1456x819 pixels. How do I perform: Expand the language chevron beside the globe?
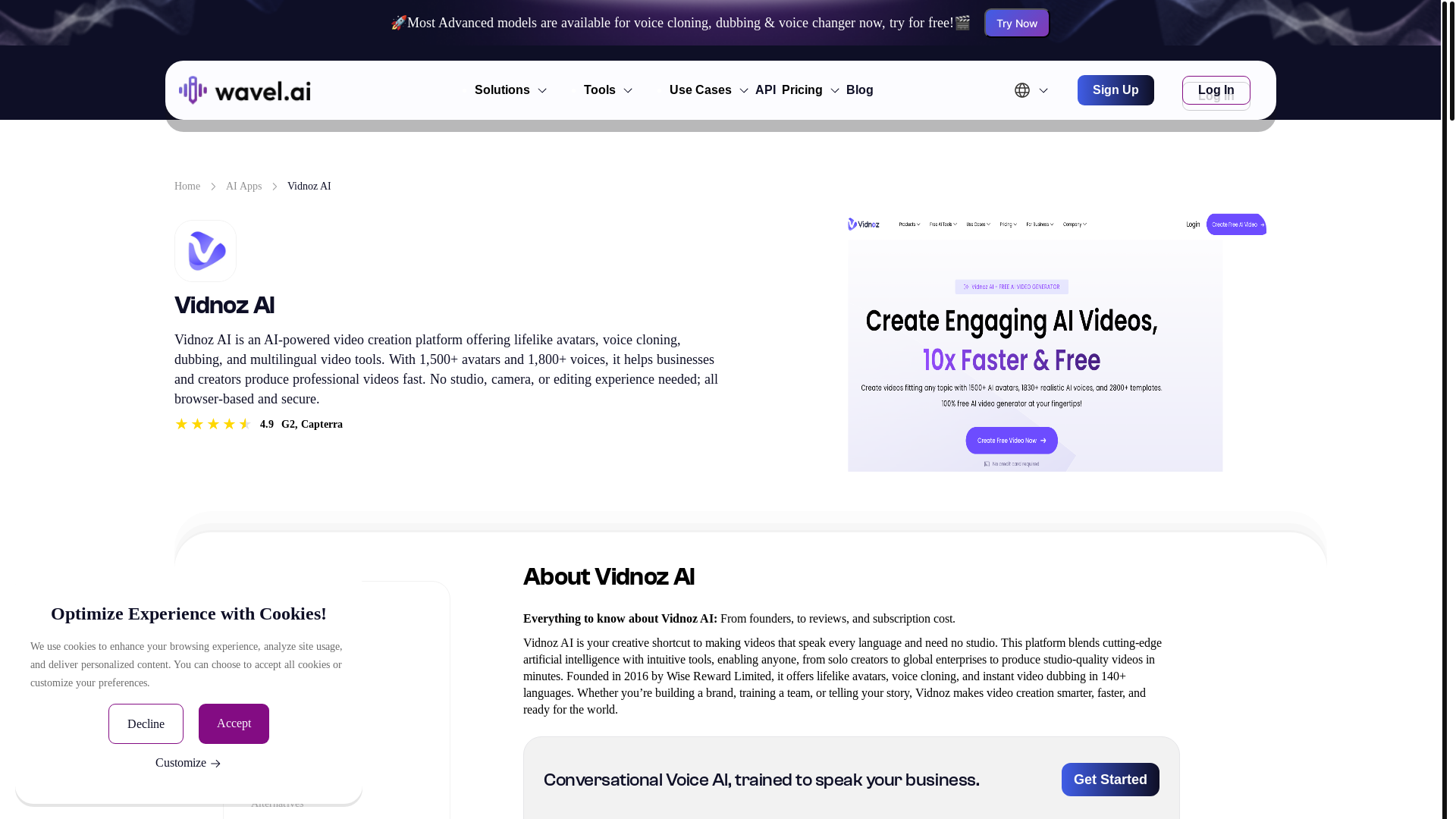[1043, 91]
